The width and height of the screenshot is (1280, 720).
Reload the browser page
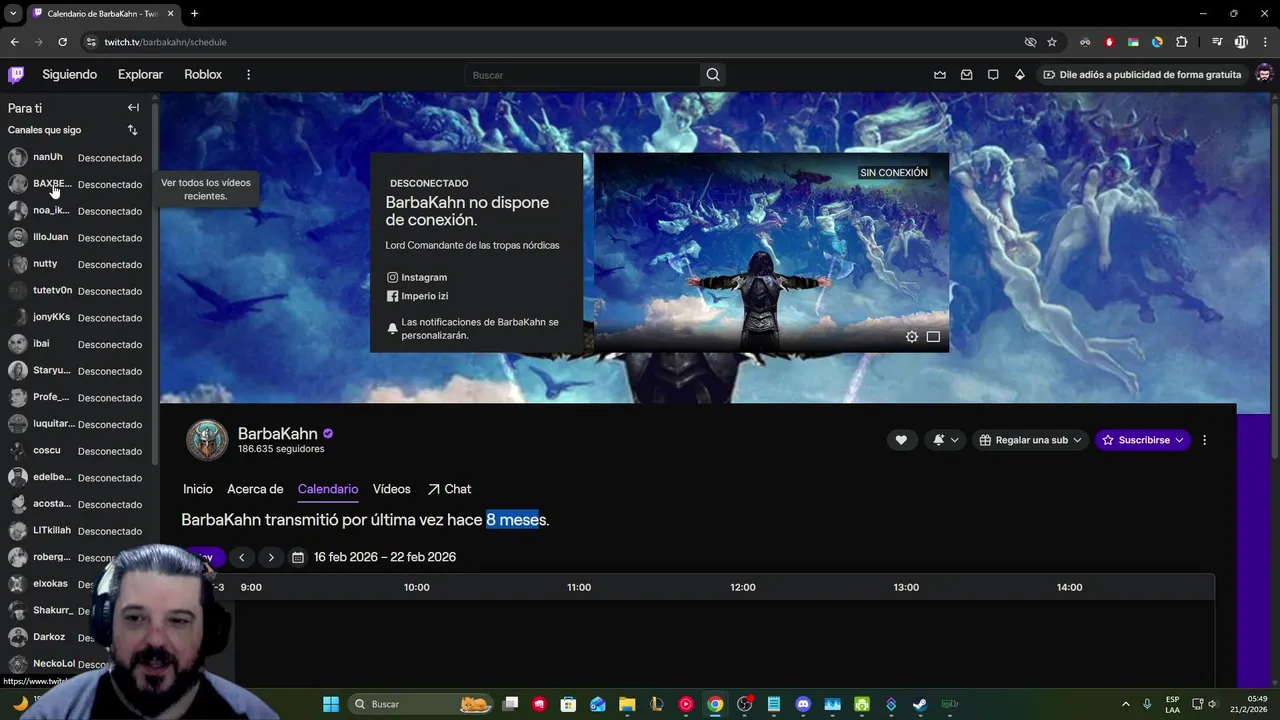tap(62, 42)
